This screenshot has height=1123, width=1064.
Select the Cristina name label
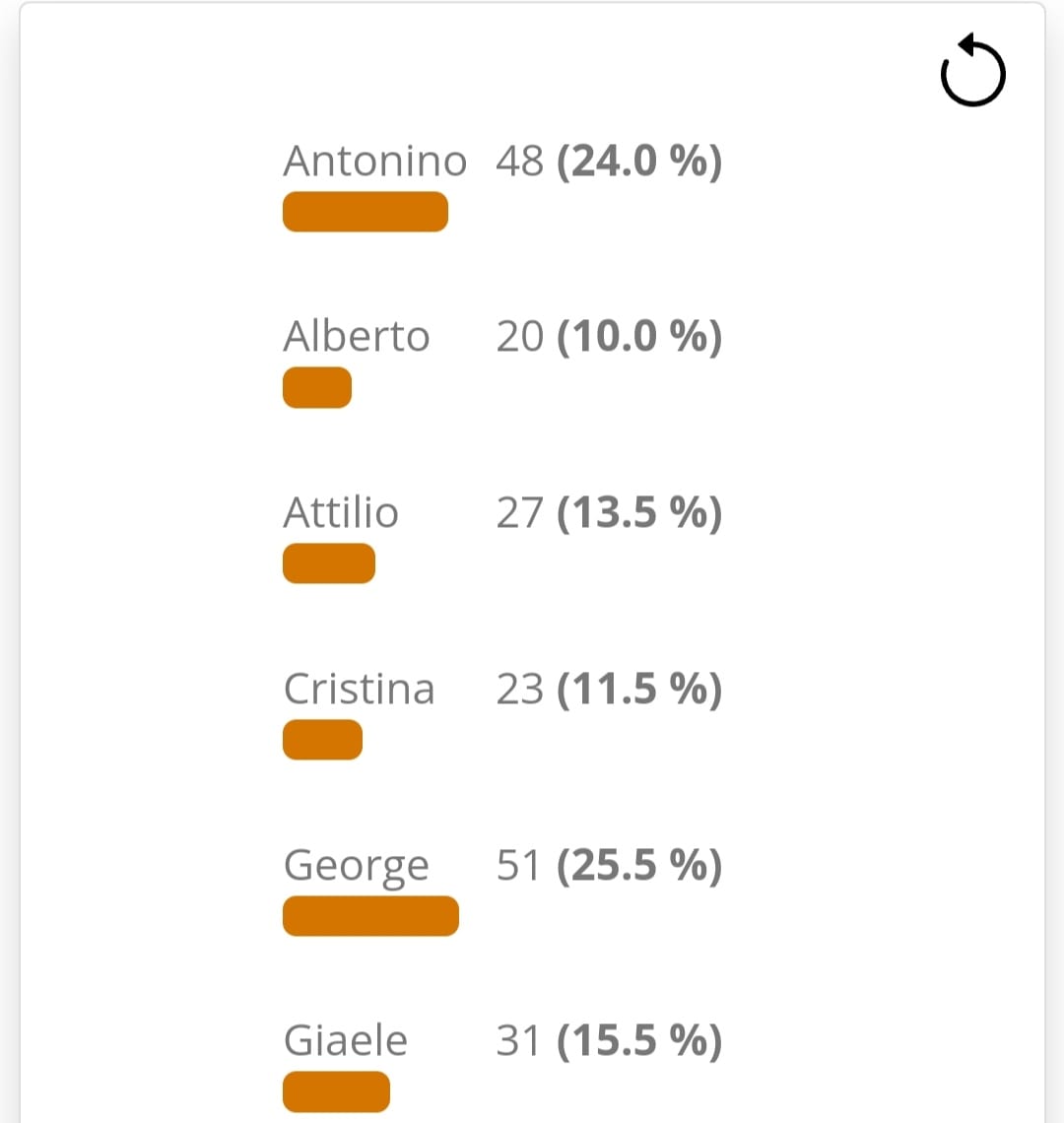click(359, 689)
